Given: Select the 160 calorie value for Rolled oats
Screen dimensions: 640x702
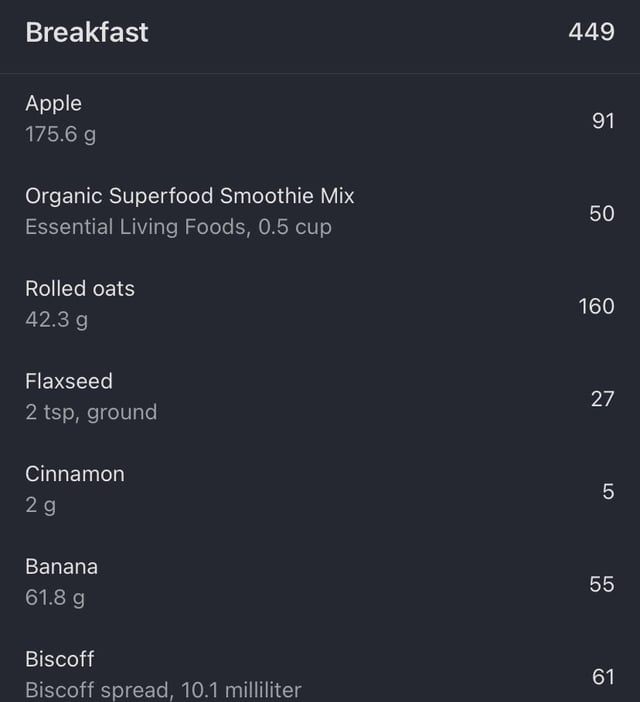Looking at the screenshot, I should [x=596, y=306].
